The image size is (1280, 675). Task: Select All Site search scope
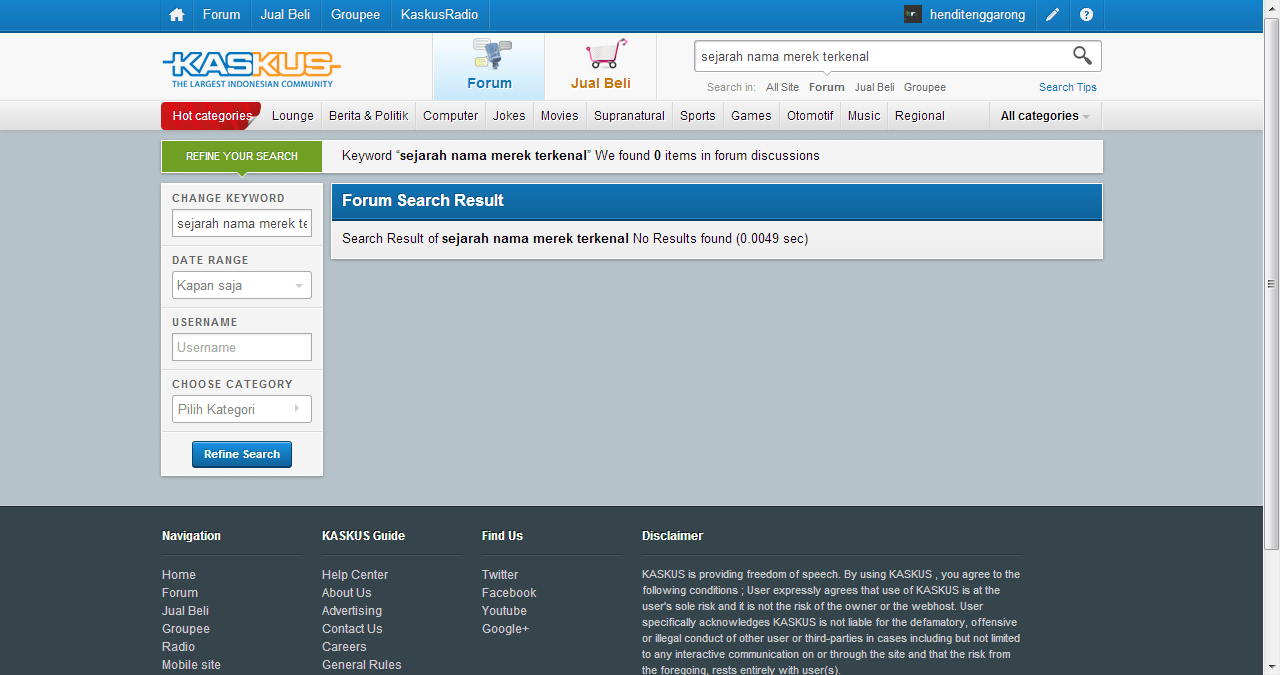point(782,87)
